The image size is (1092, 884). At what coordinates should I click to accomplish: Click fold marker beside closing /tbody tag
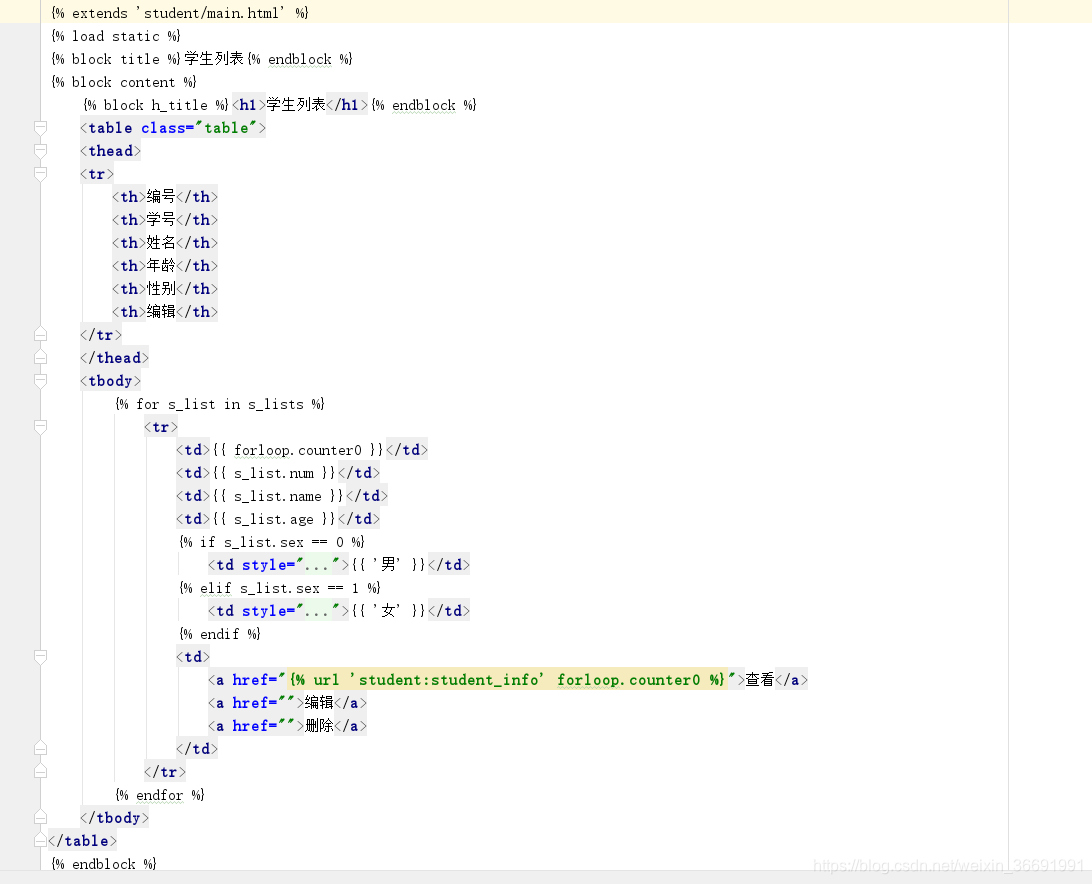[40, 817]
